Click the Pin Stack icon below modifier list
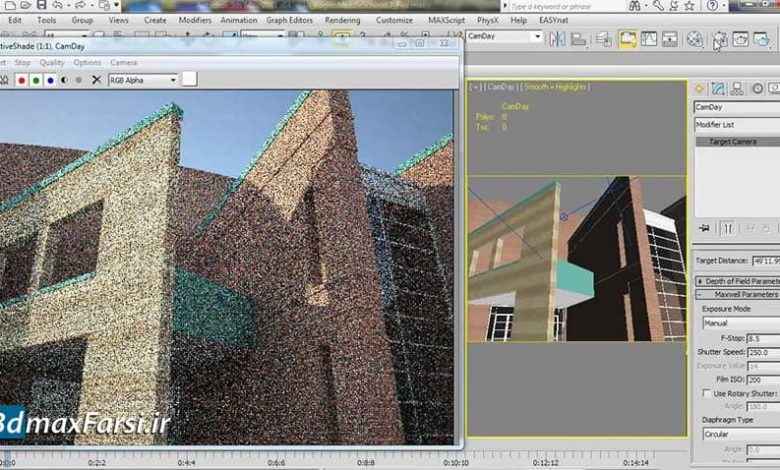Screen dimensions: 780x470 pos(705,226)
